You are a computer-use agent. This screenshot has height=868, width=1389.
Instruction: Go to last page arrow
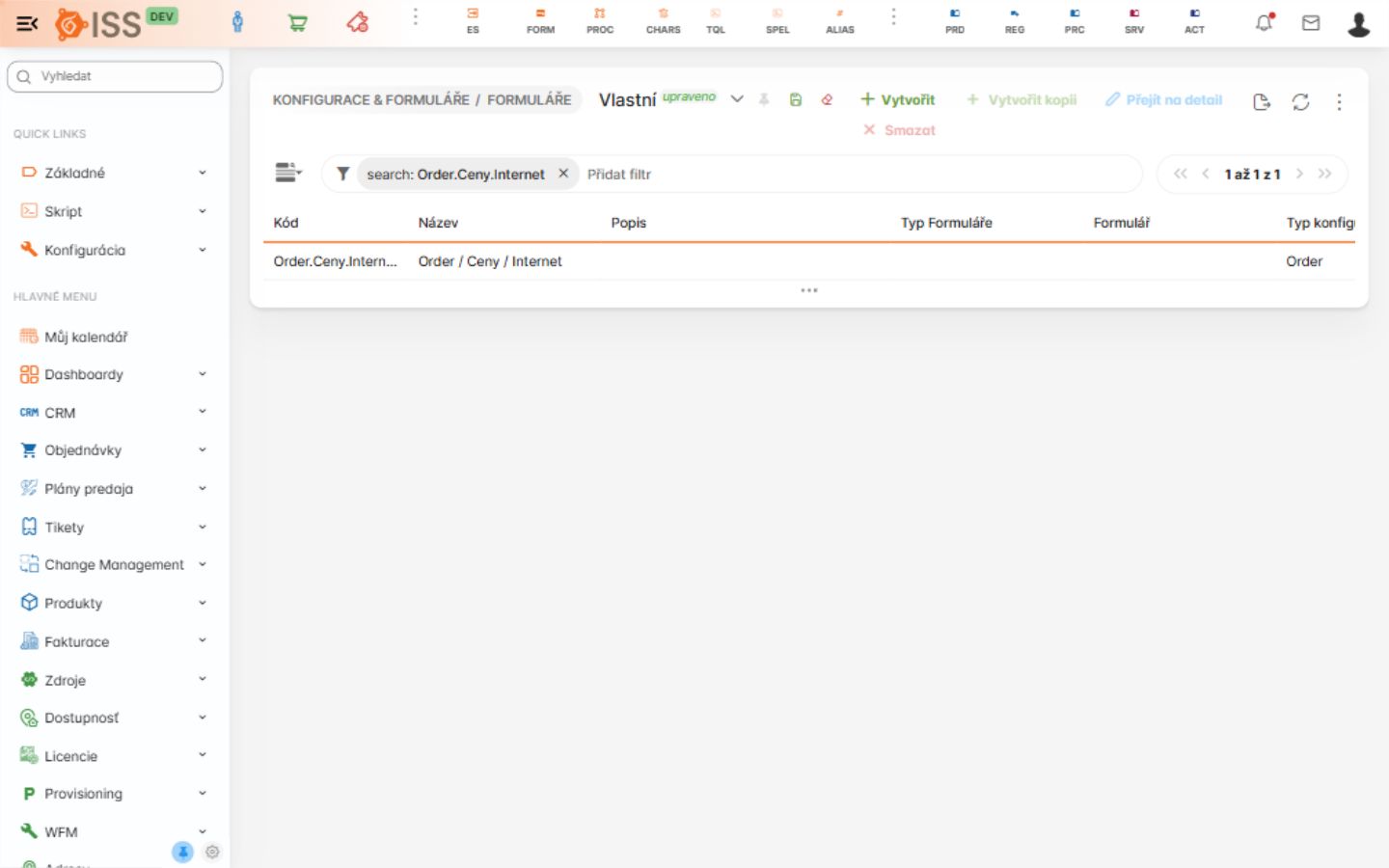1324,174
